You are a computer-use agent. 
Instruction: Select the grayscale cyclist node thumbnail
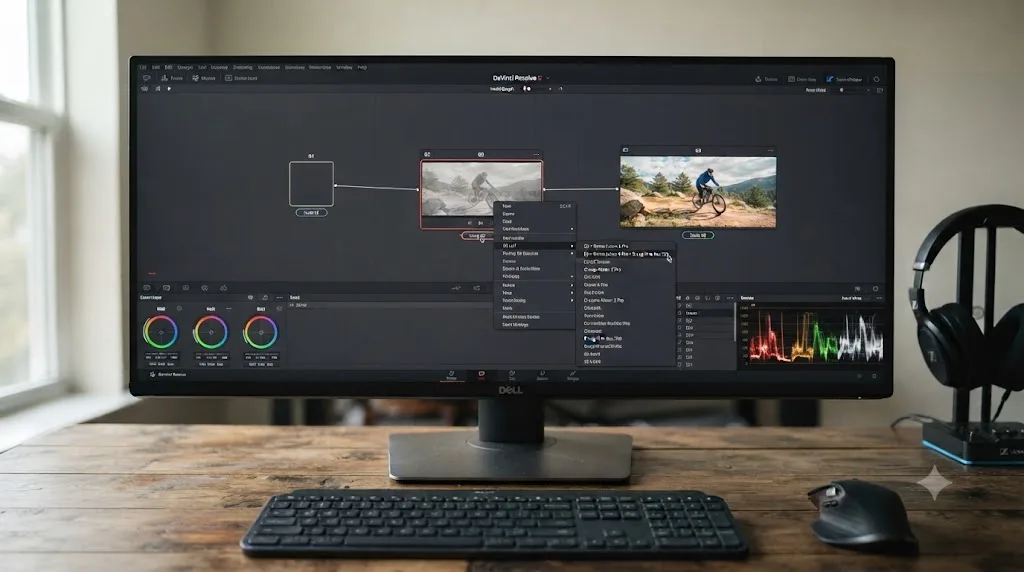coord(481,189)
